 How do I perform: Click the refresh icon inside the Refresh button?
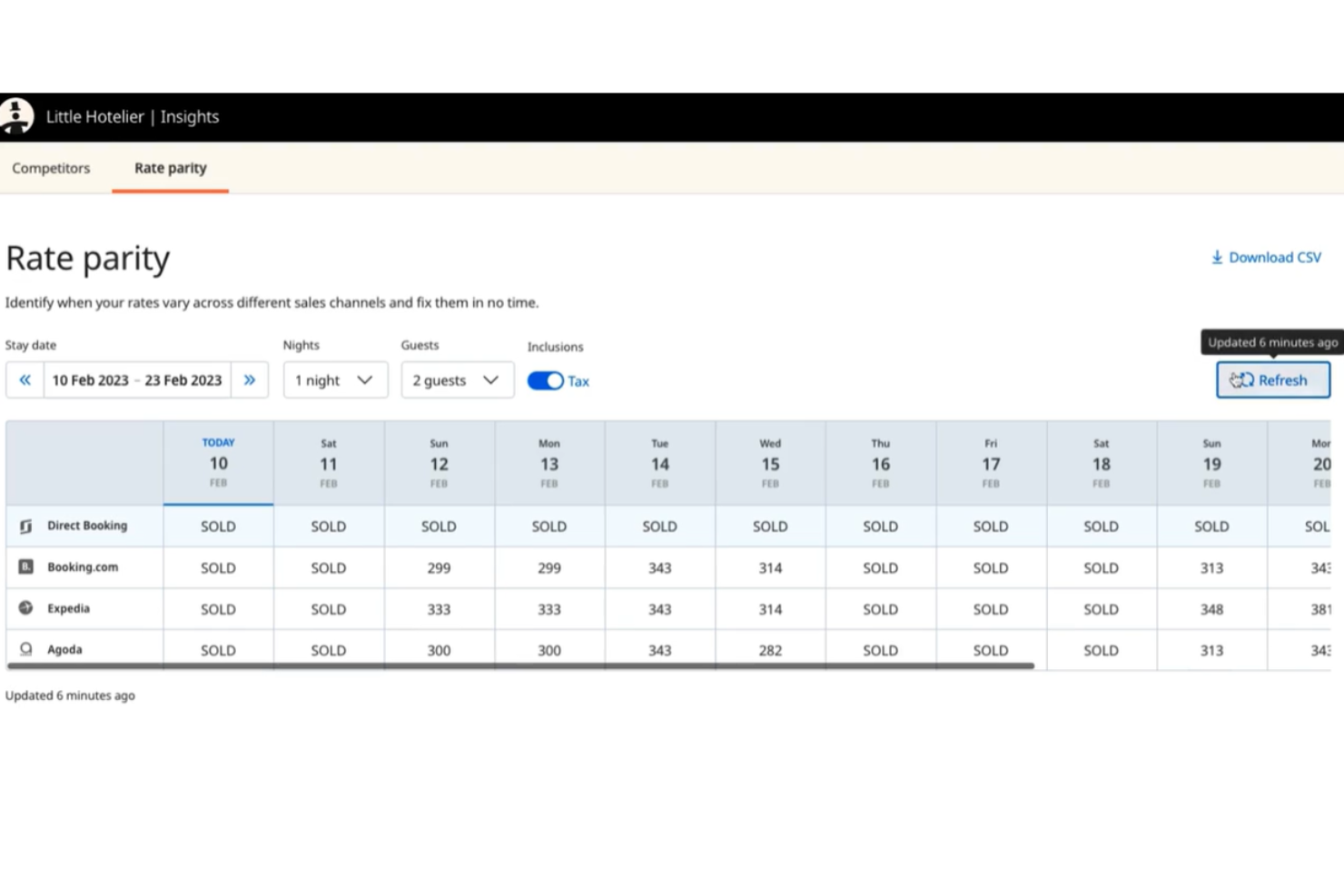1242,380
